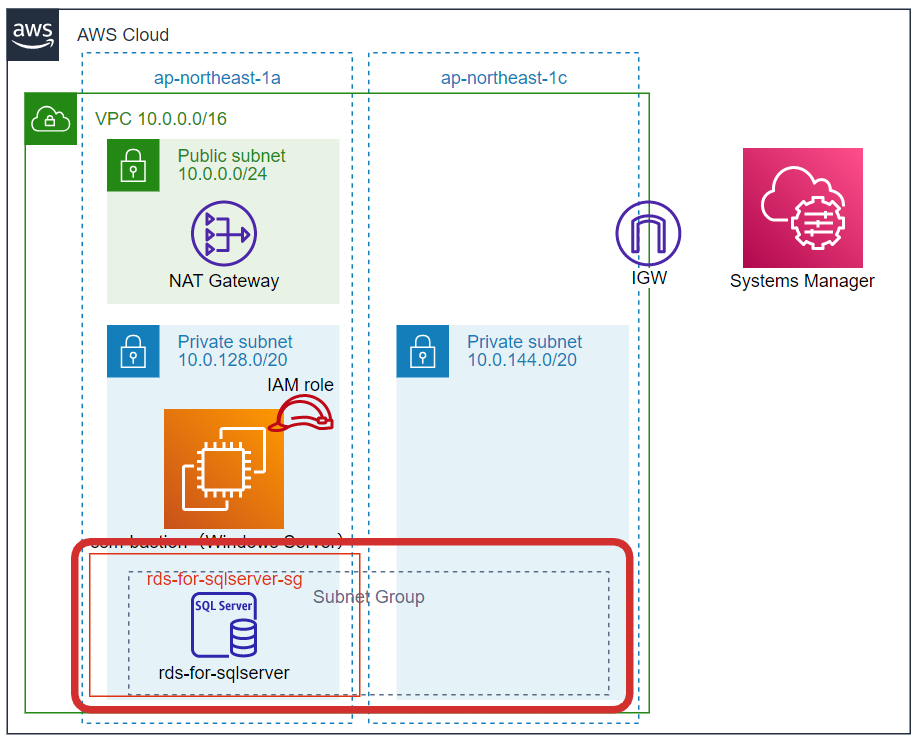The height and width of the screenshot is (741, 917).
Task: Click the SQL Server database icon
Action: coord(222,622)
